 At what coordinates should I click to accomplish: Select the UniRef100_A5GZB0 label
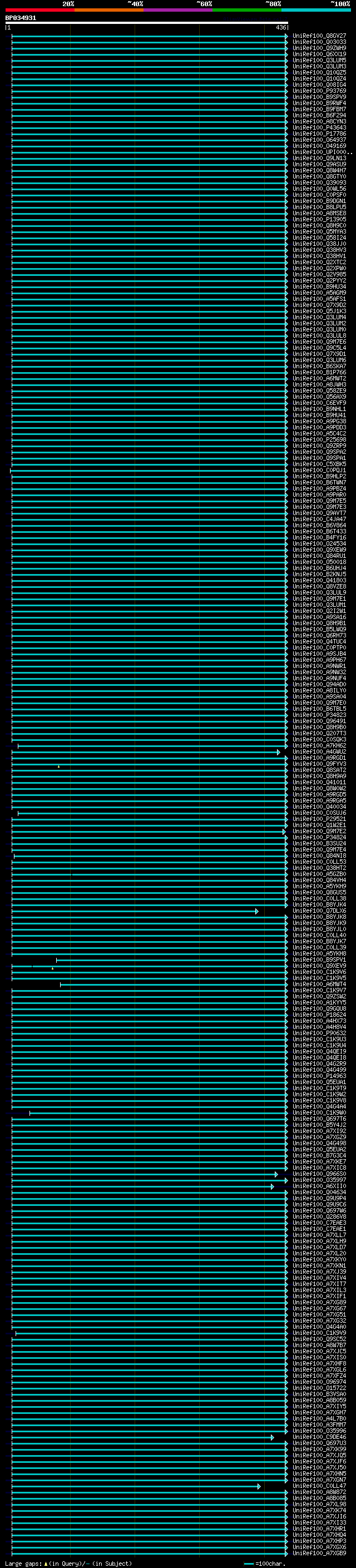(319, 874)
